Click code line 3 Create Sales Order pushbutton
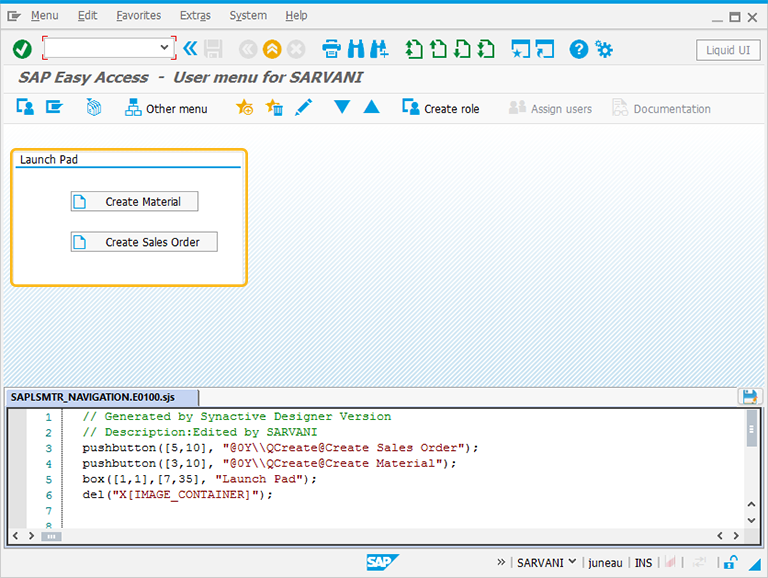The width and height of the screenshot is (768, 578). click(280, 448)
